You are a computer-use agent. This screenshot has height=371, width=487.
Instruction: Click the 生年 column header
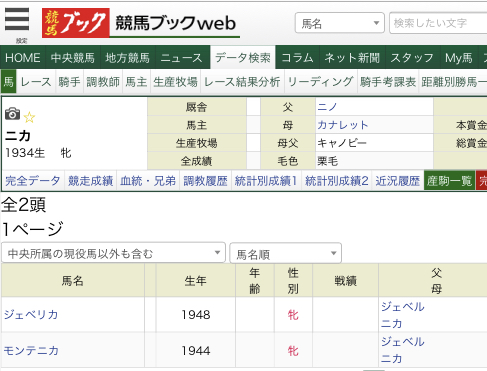195,280
